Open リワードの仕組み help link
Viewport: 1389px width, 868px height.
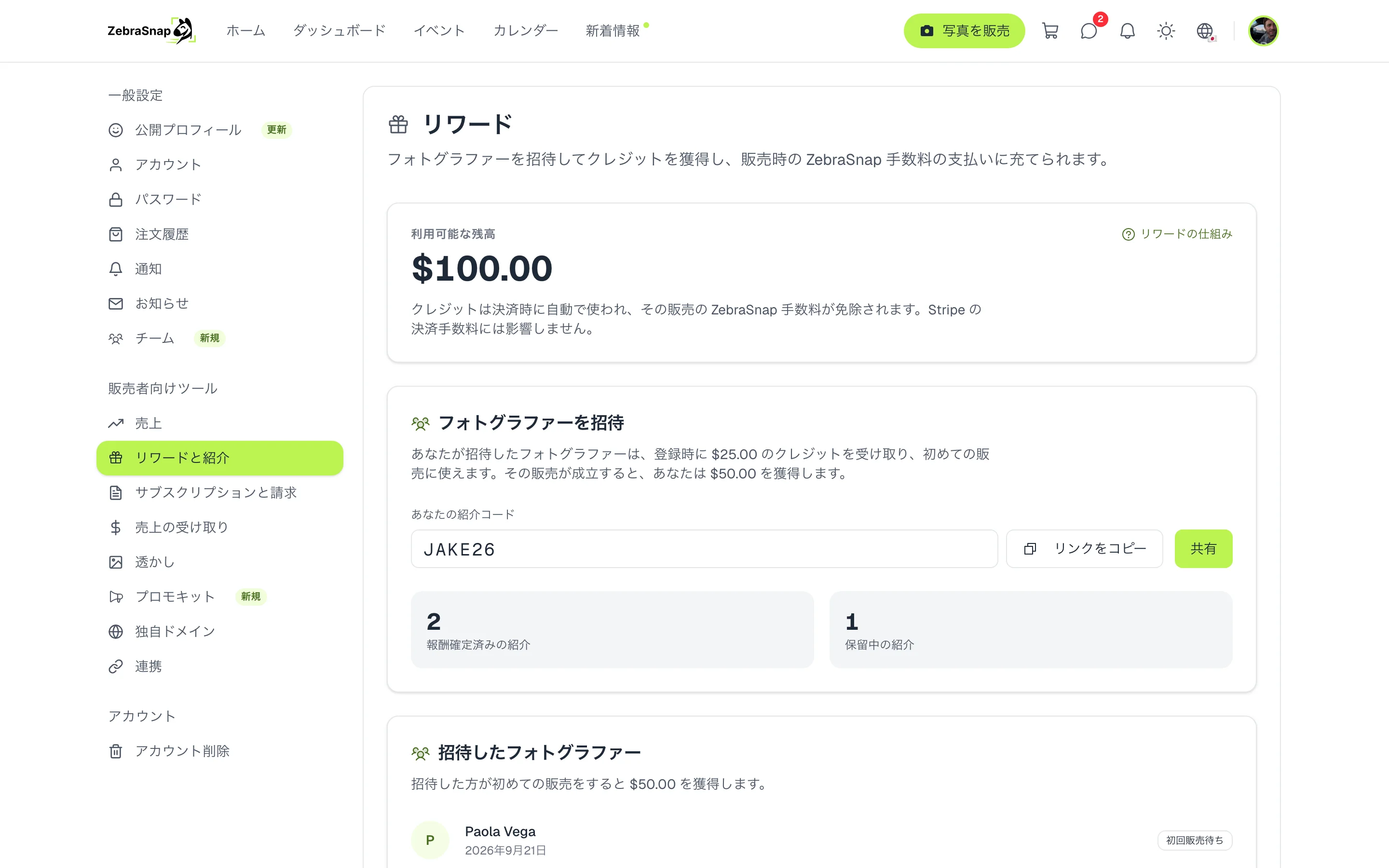point(1177,234)
